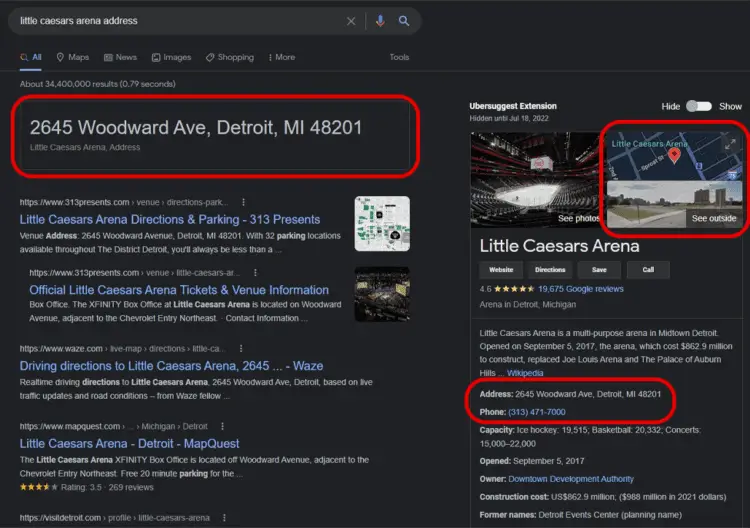Start voice search with microphone icon
Screen dimensions: 750x528
[x=380, y=21]
